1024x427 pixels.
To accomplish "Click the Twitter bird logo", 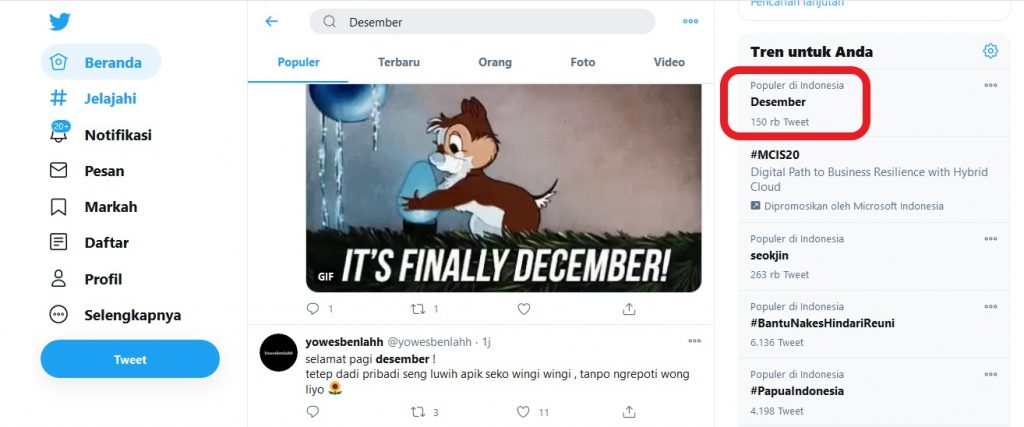I will tap(60, 22).
